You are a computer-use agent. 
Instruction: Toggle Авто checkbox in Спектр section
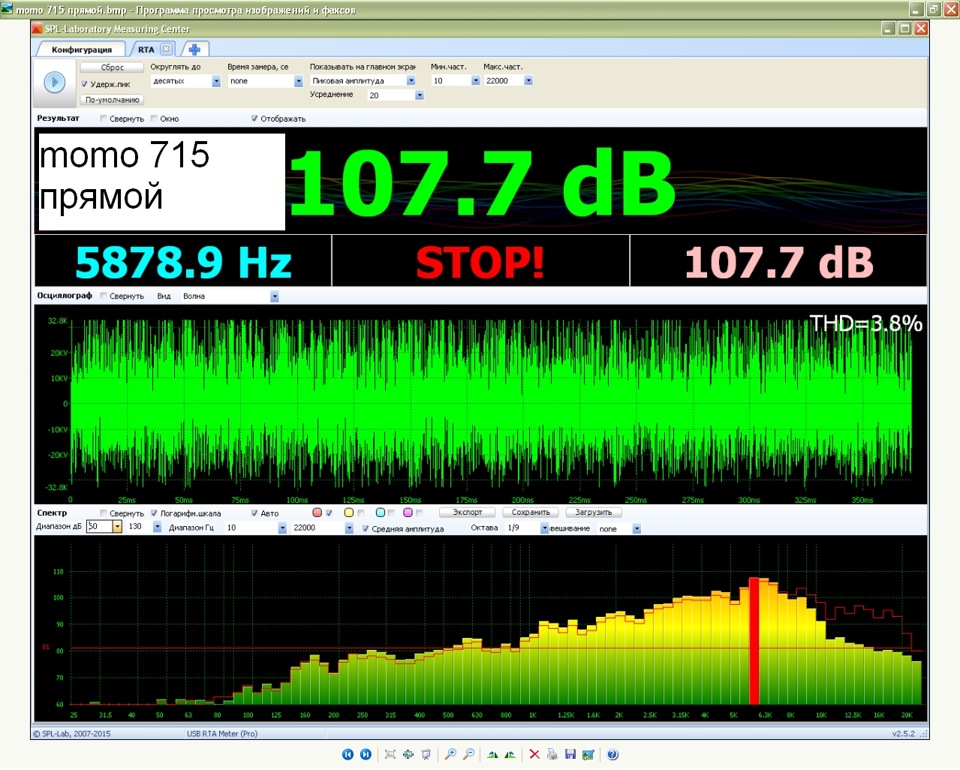pyautogui.click(x=254, y=513)
